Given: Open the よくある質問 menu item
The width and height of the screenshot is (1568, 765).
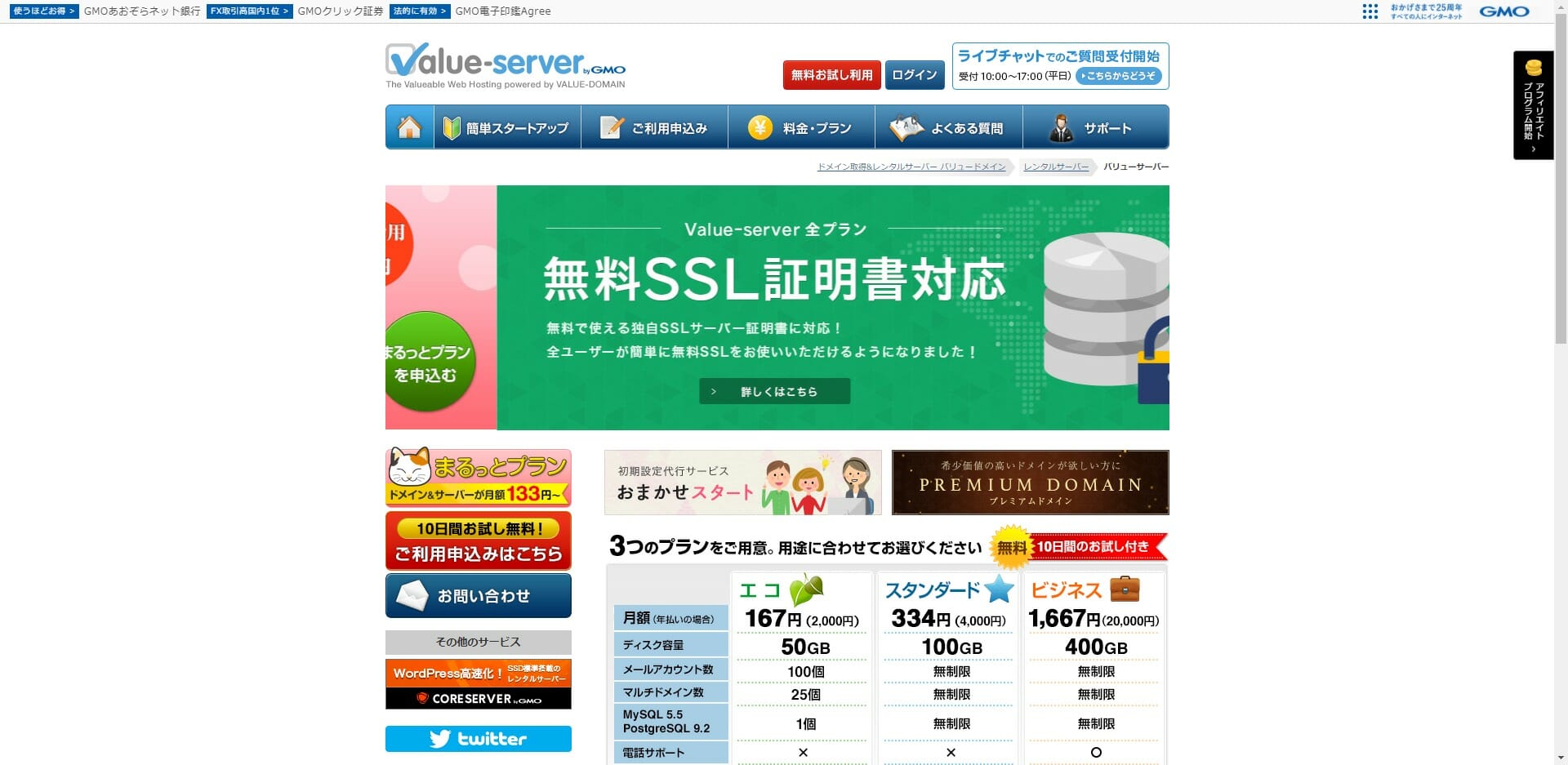Looking at the screenshot, I should (x=948, y=127).
